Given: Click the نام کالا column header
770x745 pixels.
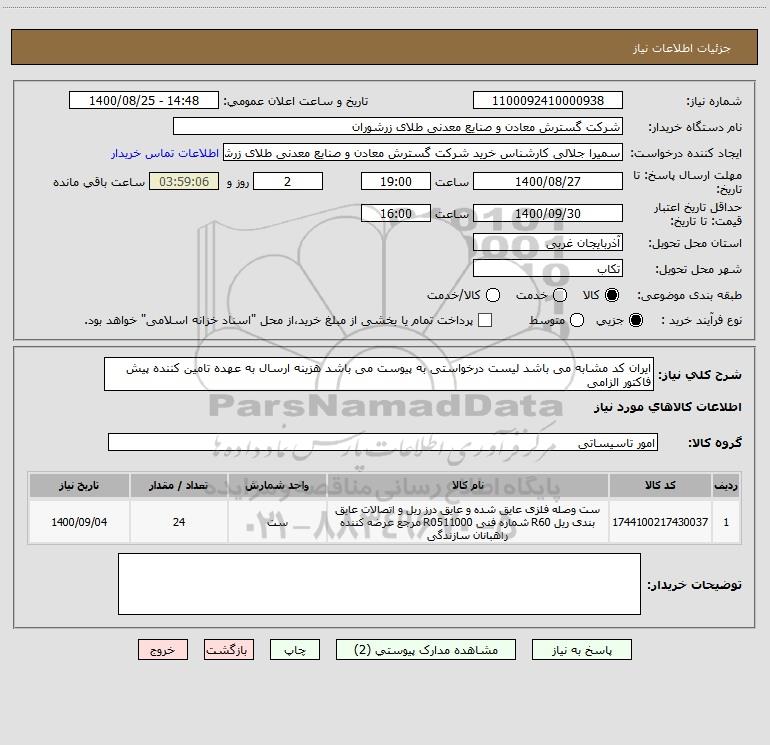Looking at the screenshot, I should [x=468, y=485].
